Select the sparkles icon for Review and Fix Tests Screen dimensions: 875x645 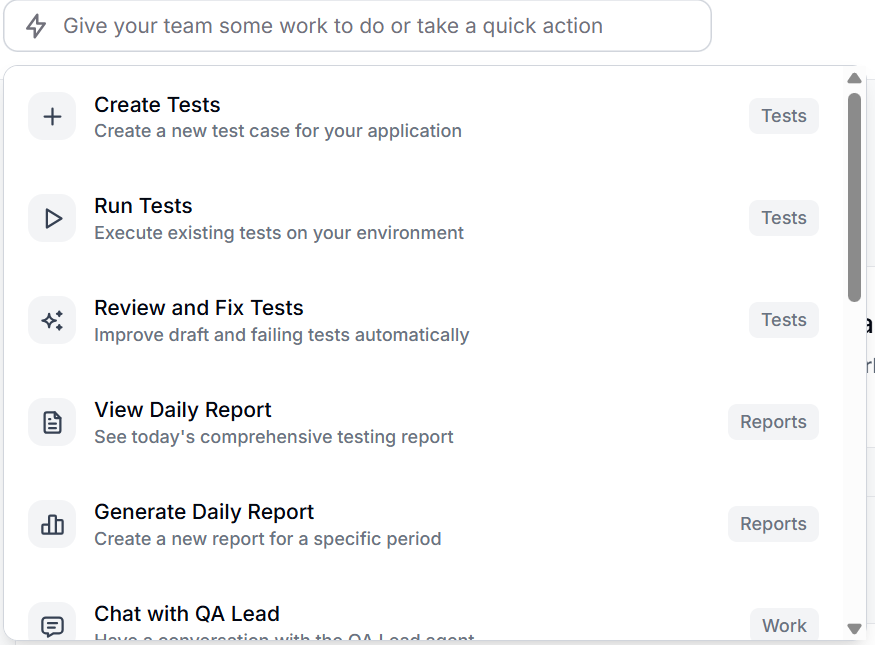point(51,320)
